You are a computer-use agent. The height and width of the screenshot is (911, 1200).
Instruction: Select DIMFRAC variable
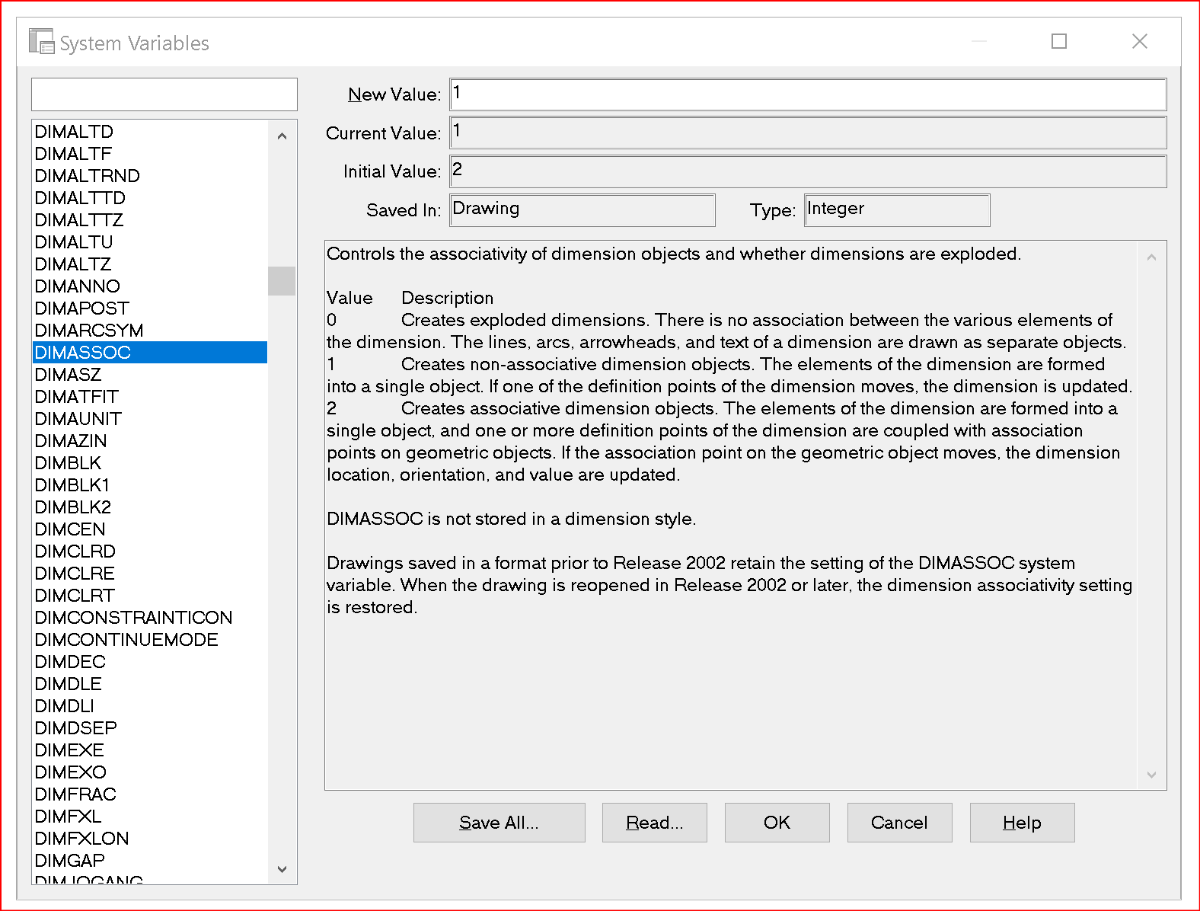point(149,794)
